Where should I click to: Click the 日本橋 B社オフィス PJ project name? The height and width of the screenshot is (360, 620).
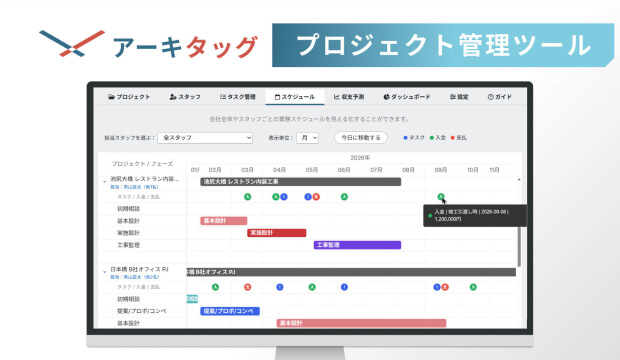coord(139,269)
